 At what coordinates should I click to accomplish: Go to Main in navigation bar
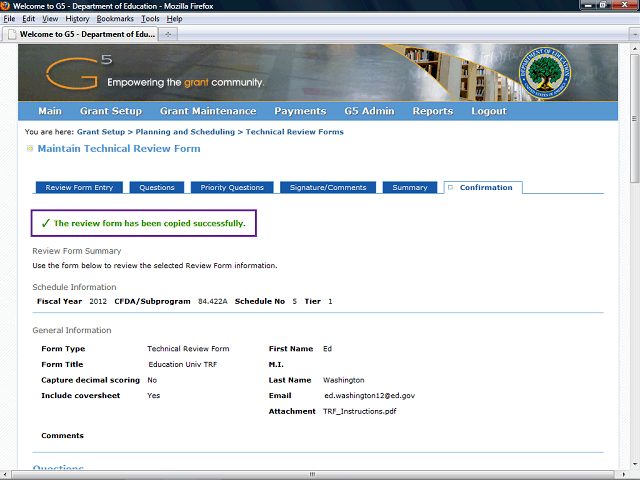50,111
